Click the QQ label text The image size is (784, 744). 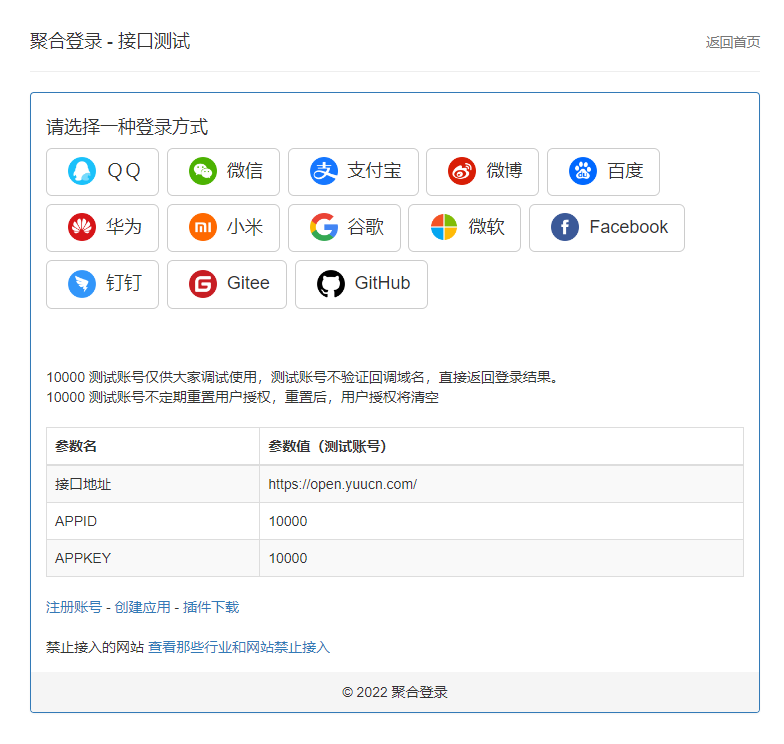(124, 171)
